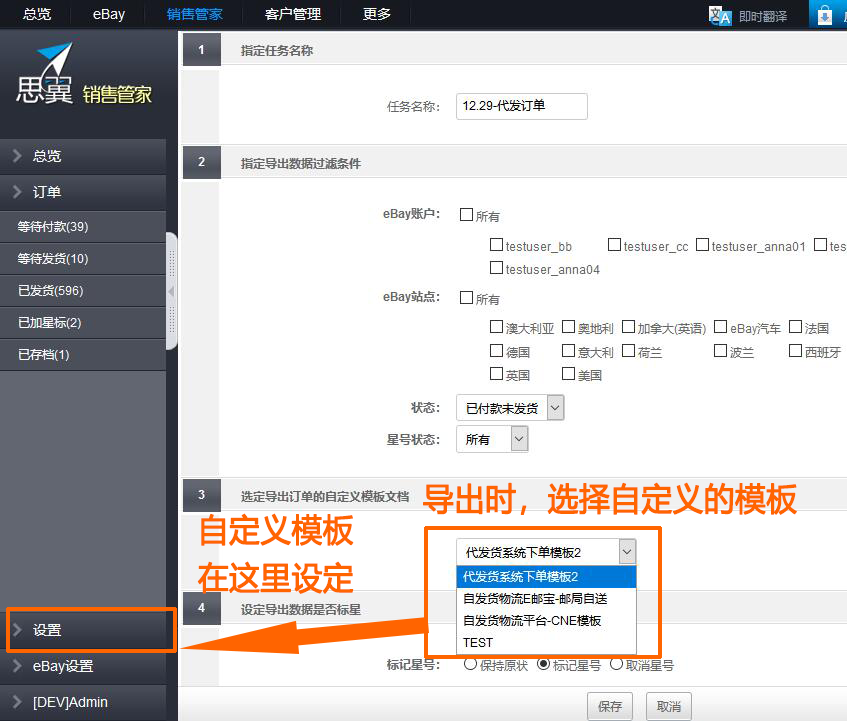This screenshot has height=721, width=847.
Task: Check 所有 under eBay账户
Action: pos(466,215)
